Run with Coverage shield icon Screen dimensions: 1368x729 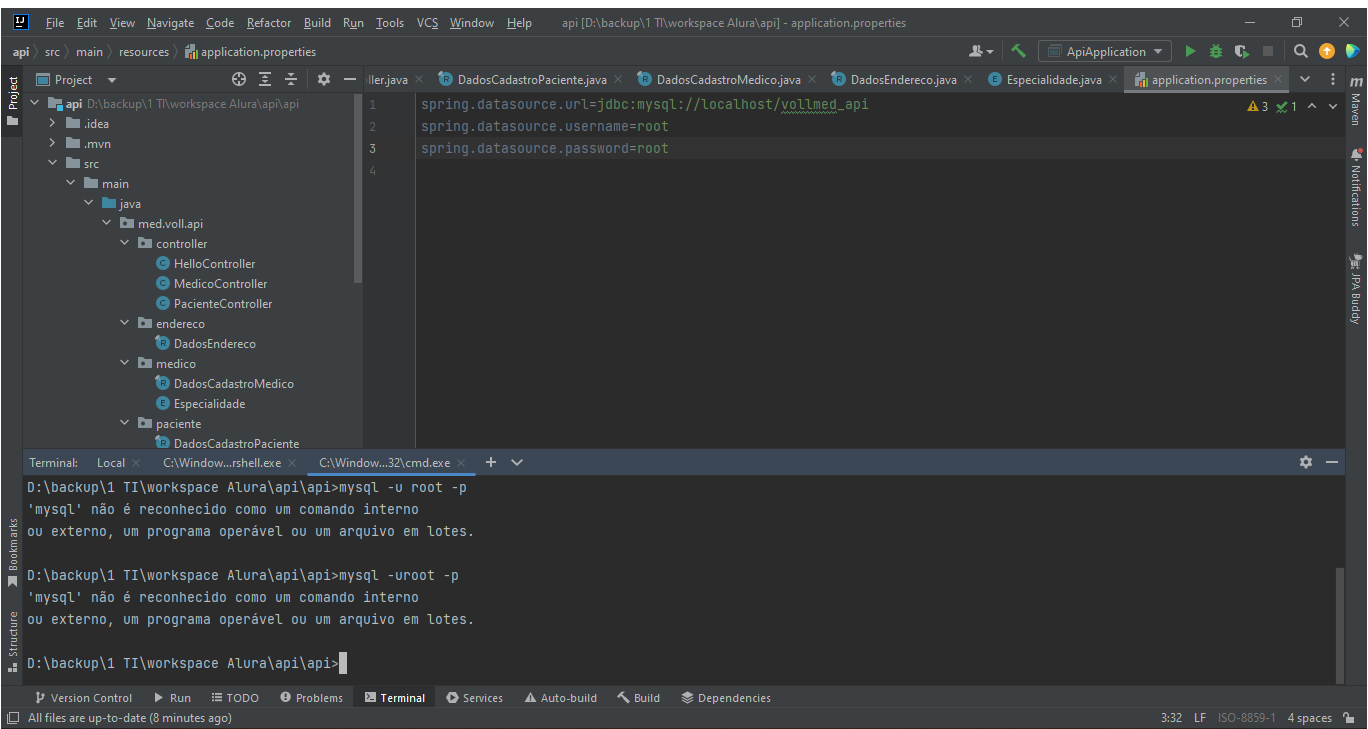coord(1242,51)
